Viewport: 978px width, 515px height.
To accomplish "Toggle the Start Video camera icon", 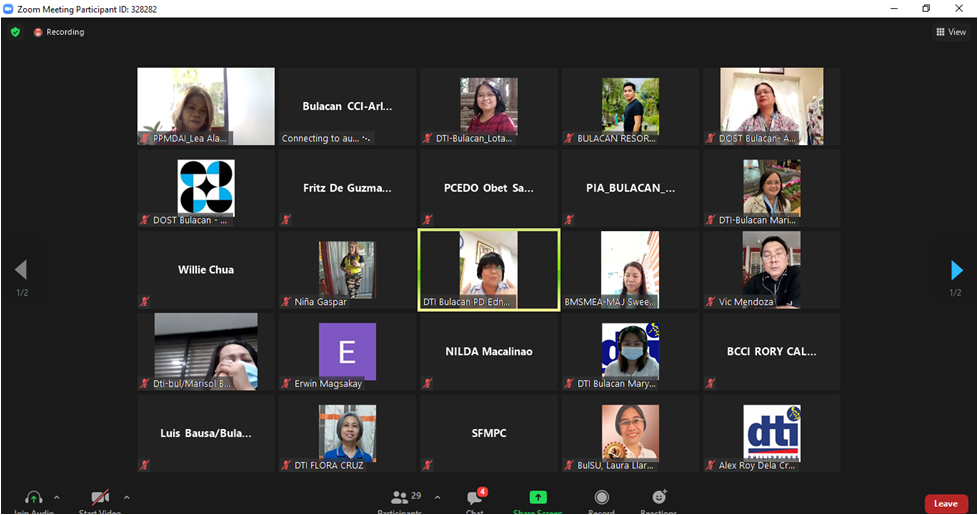I will pyautogui.click(x=100, y=498).
